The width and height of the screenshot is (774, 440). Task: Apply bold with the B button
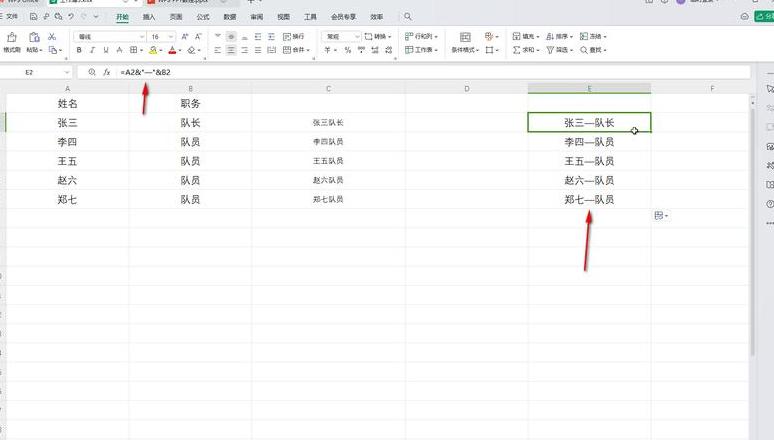click(79, 50)
